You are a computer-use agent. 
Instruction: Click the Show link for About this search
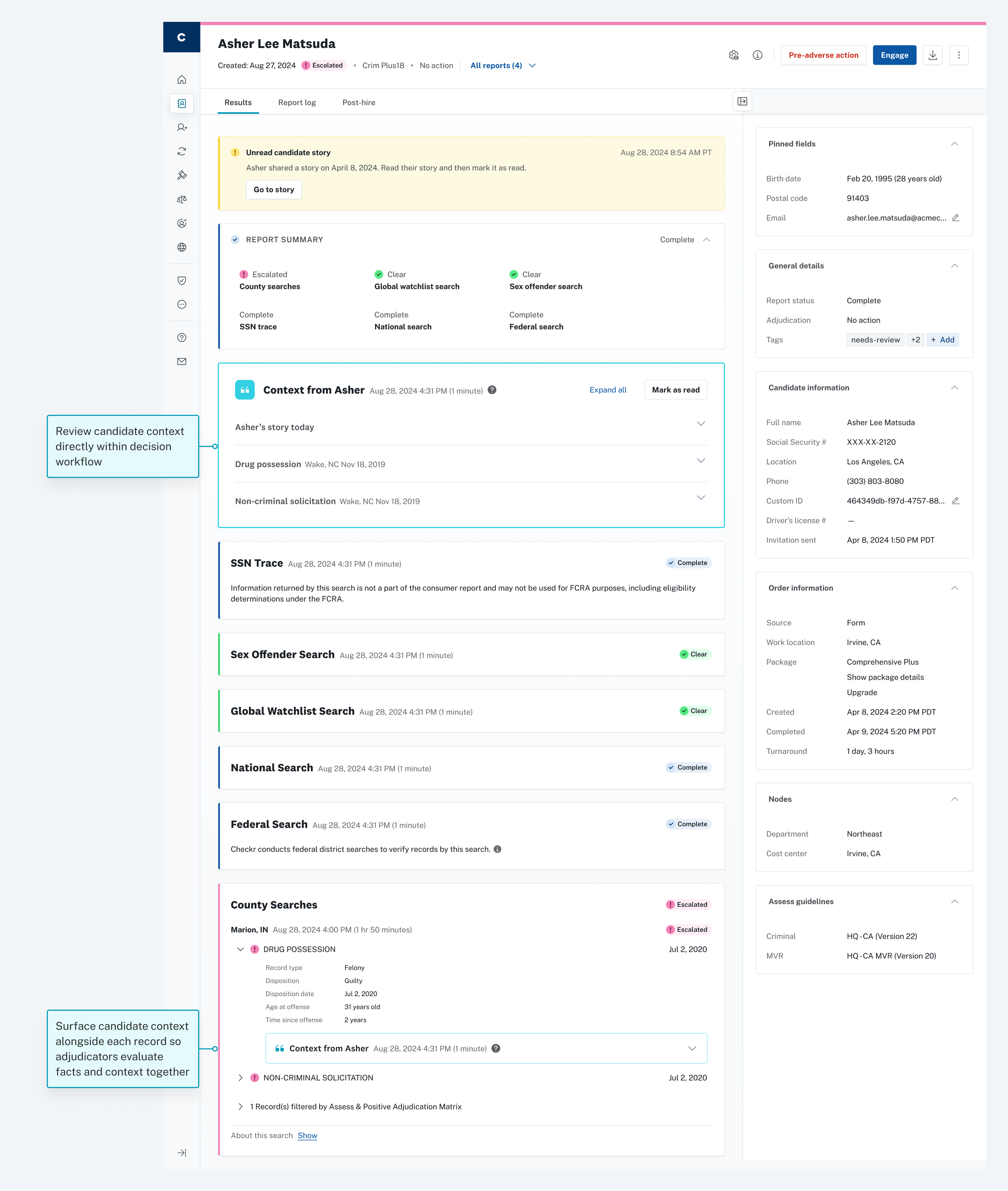point(307,1136)
